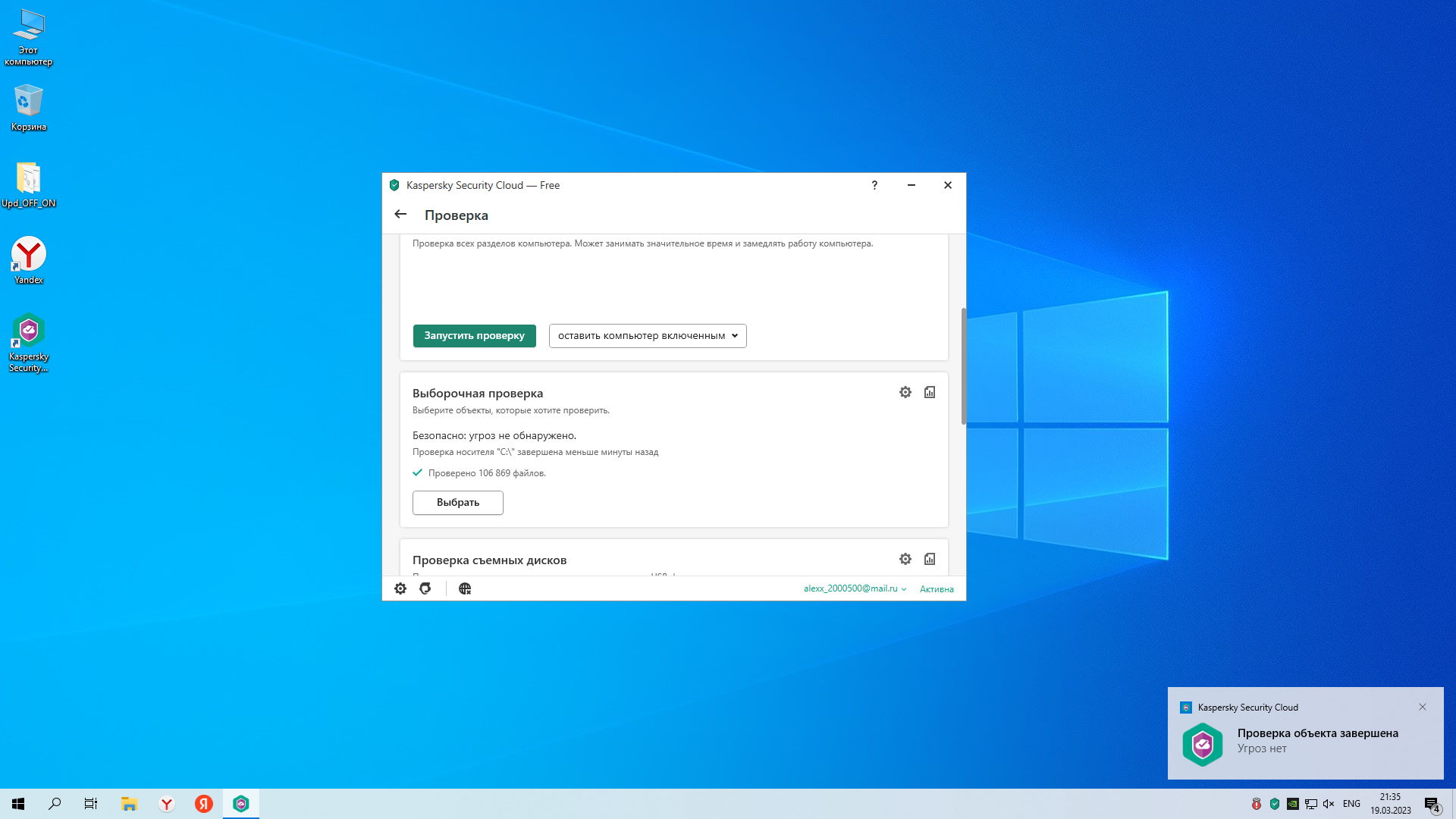Click the support agent icon in bottom bar
Image resolution: width=1456 pixels, height=819 pixels.
tap(425, 588)
